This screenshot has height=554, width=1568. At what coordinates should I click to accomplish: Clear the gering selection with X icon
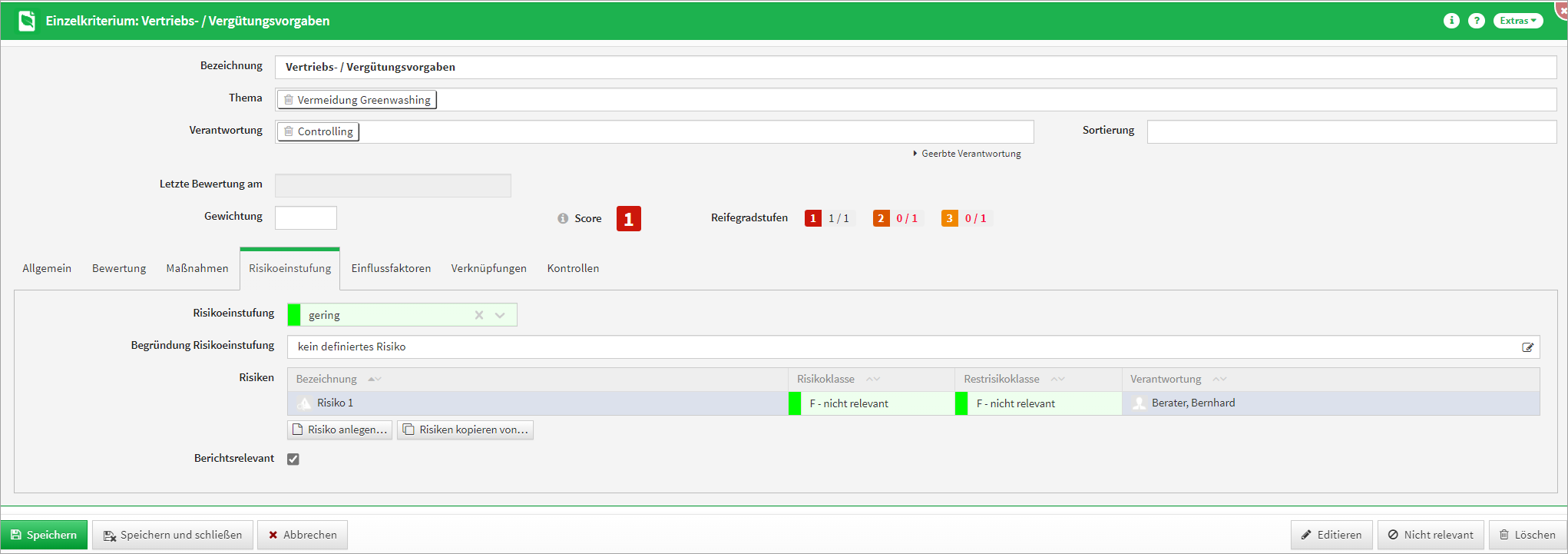[x=478, y=315]
